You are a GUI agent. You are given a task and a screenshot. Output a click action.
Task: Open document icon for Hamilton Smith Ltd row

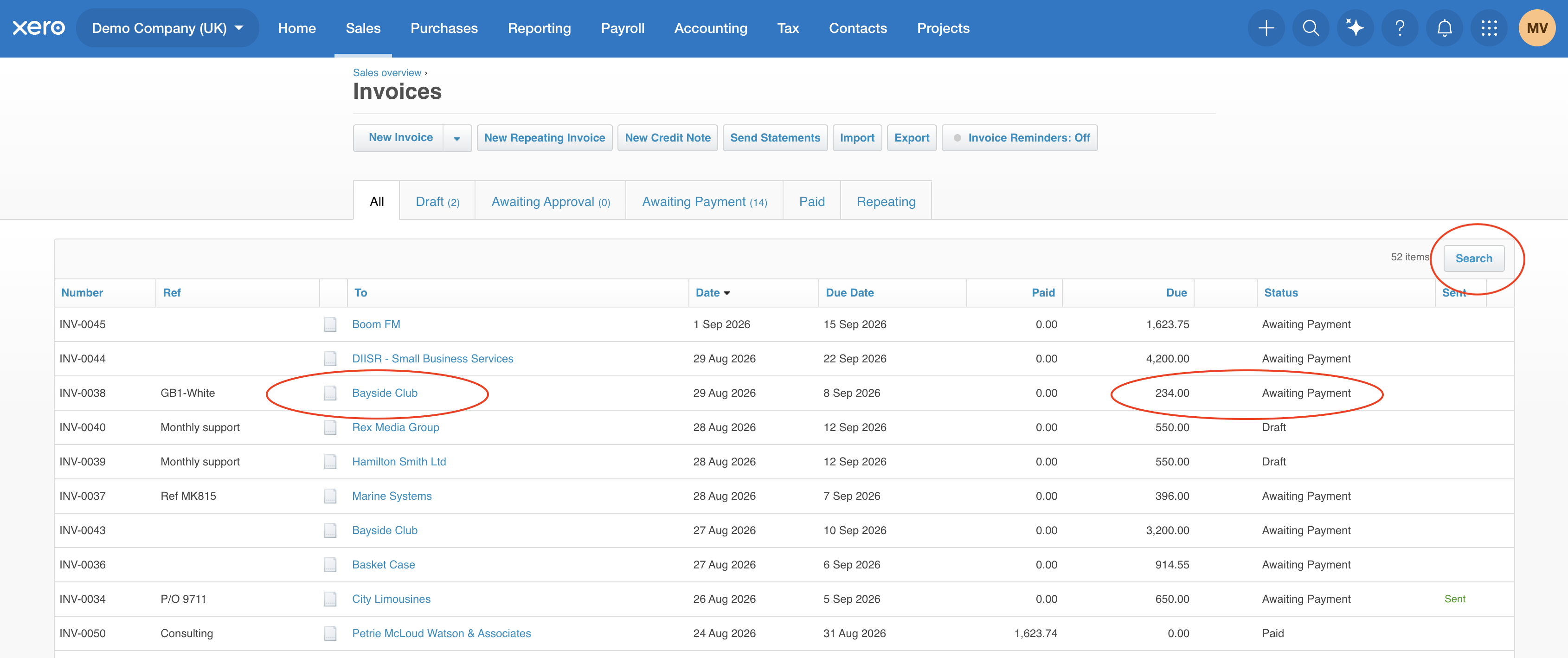pyautogui.click(x=330, y=462)
